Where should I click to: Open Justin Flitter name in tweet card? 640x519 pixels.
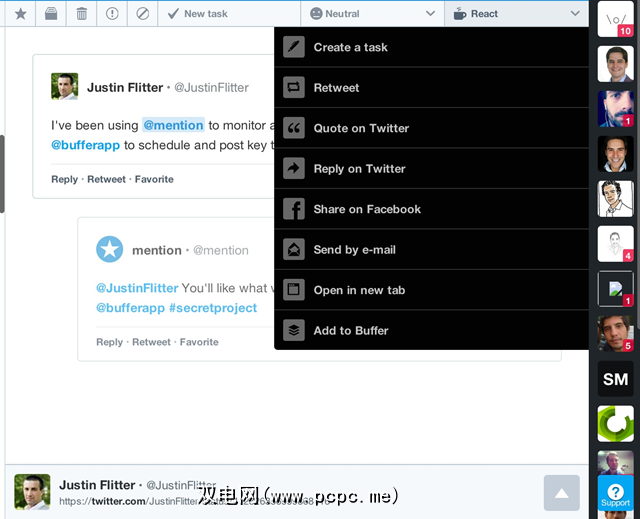pos(125,87)
